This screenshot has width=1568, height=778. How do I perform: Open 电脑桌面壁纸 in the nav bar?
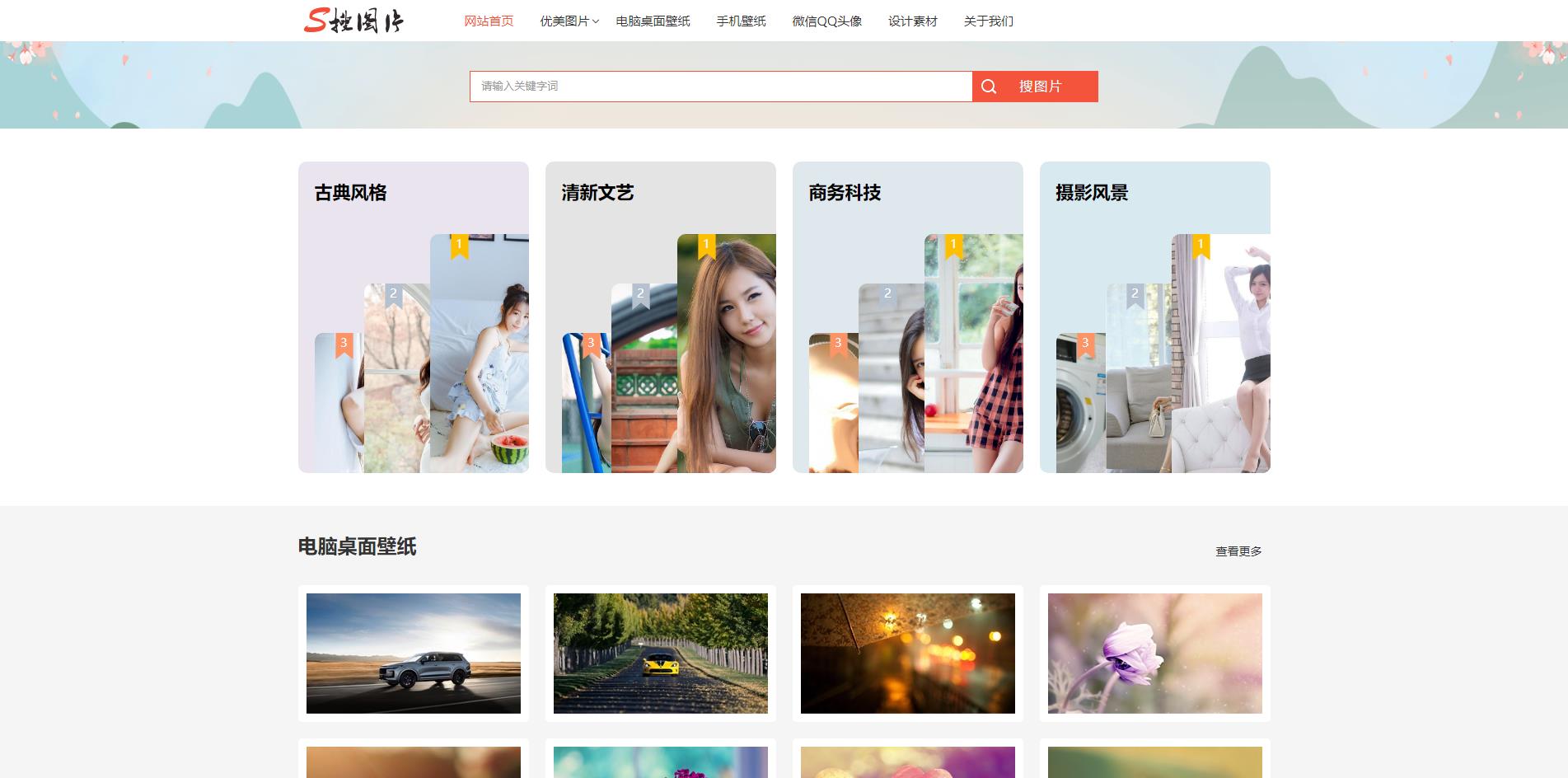[653, 21]
